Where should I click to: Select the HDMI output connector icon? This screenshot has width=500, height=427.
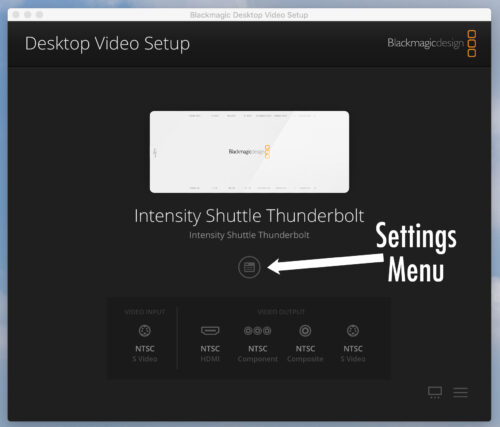point(210,331)
